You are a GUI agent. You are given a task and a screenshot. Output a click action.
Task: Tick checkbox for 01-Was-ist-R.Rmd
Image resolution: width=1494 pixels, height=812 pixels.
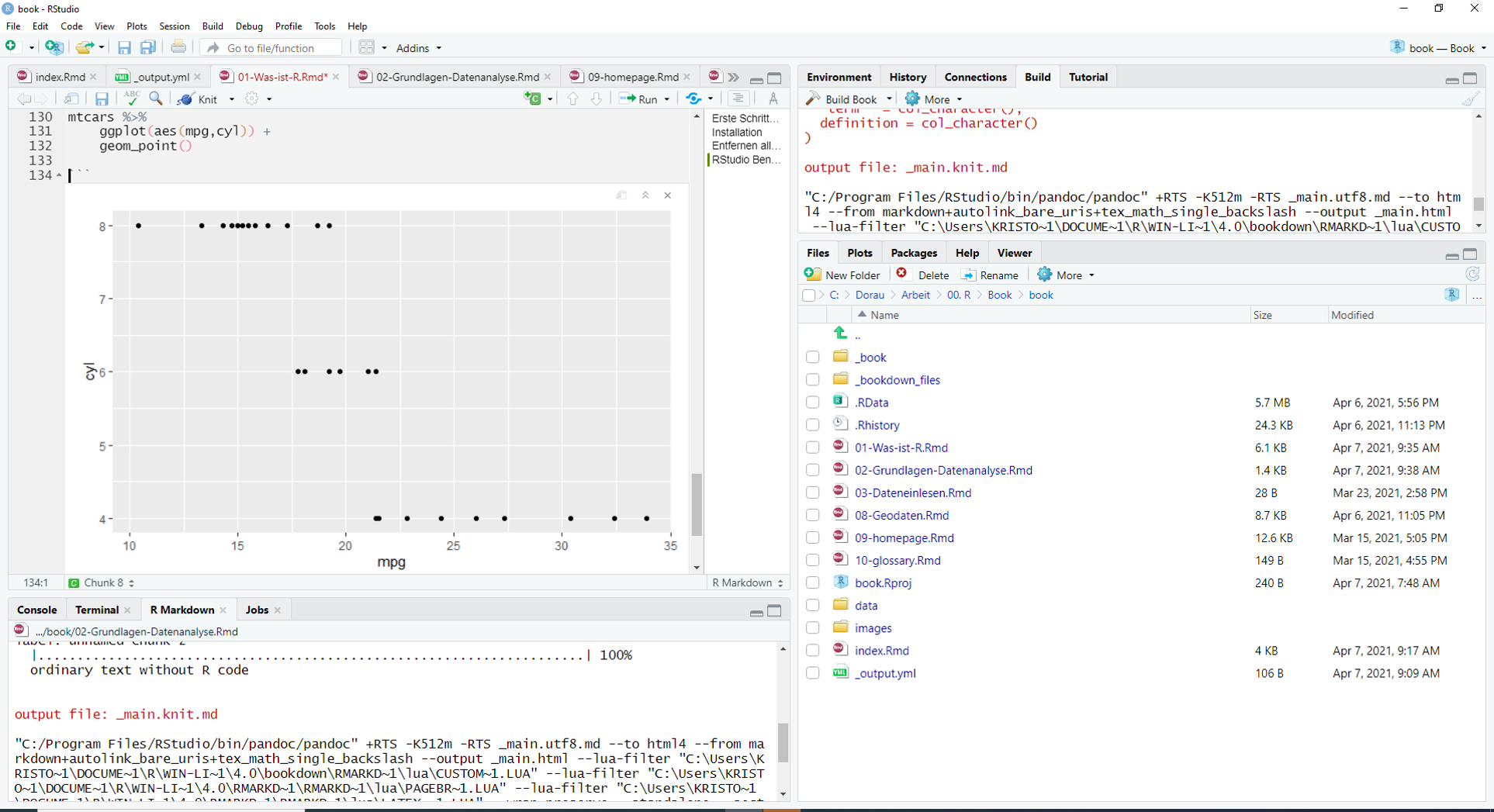tap(812, 447)
